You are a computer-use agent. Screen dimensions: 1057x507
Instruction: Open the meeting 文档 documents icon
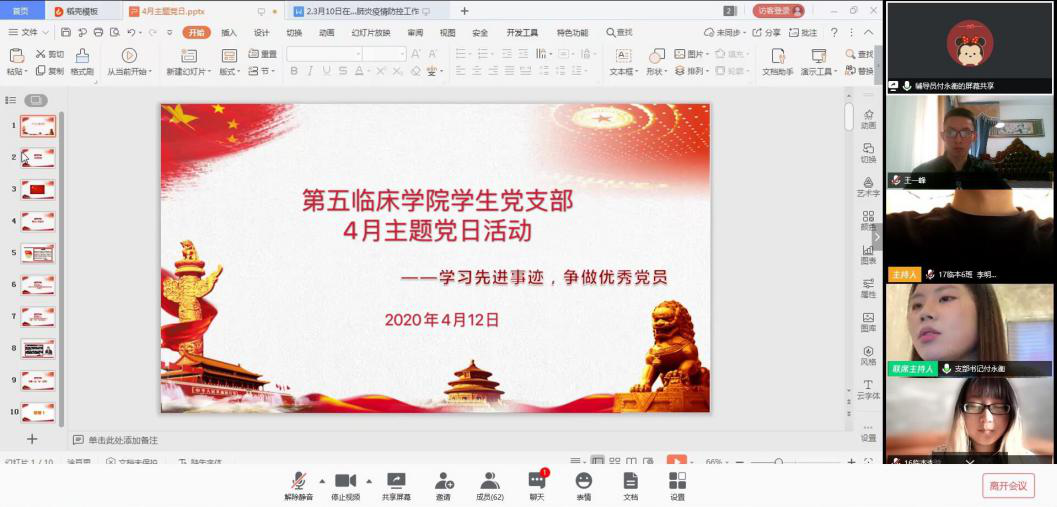pyautogui.click(x=630, y=485)
